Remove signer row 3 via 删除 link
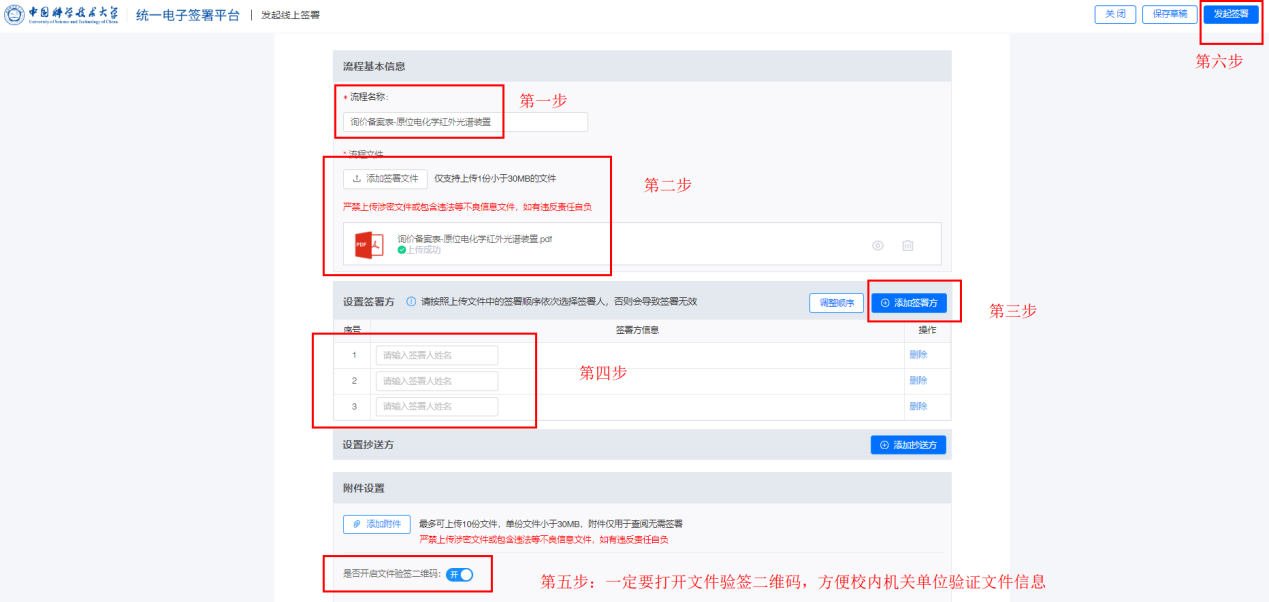Viewport: 1269px width, 602px height. [x=918, y=407]
